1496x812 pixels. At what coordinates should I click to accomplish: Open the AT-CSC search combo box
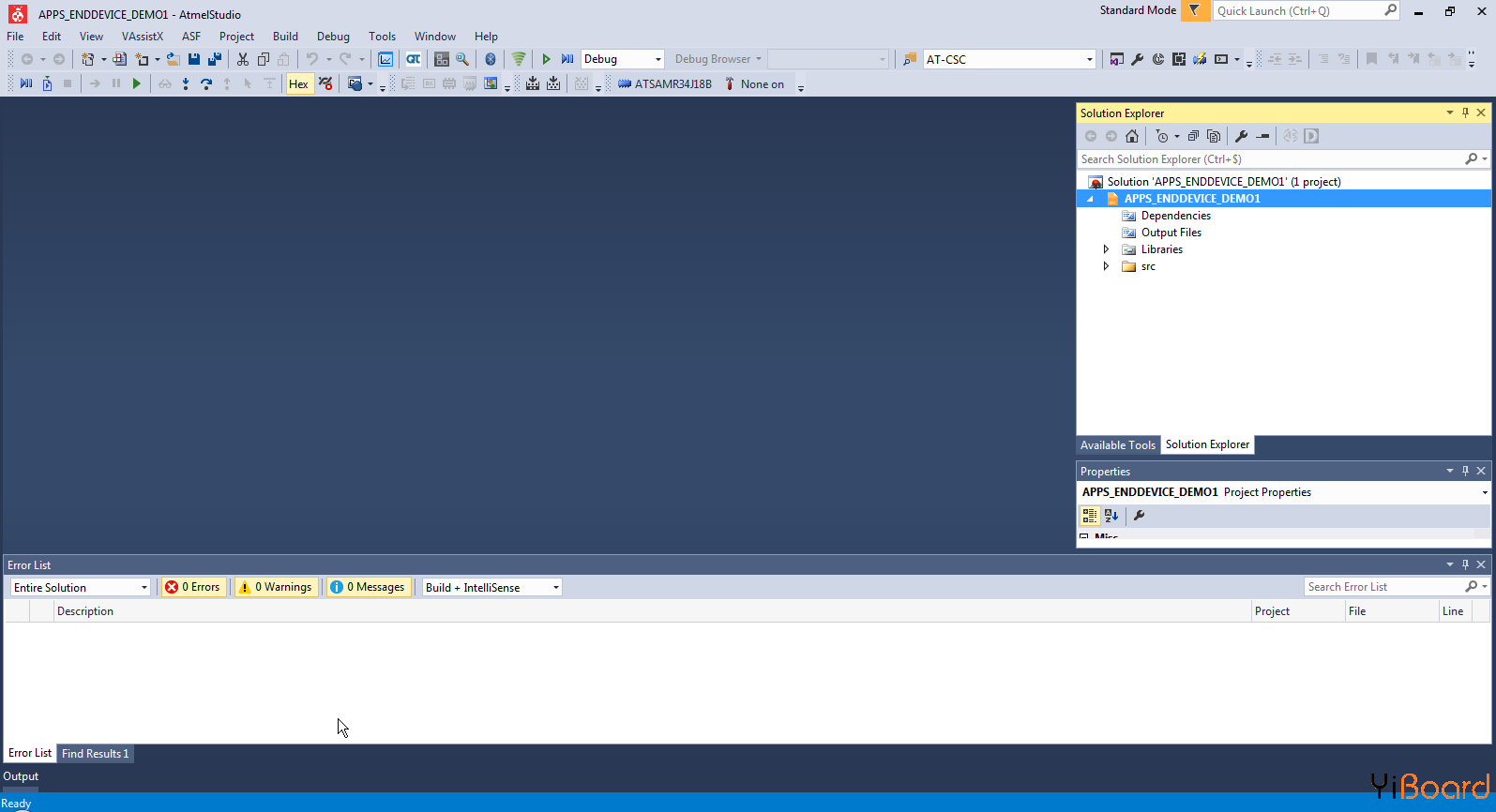pos(1009,59)
